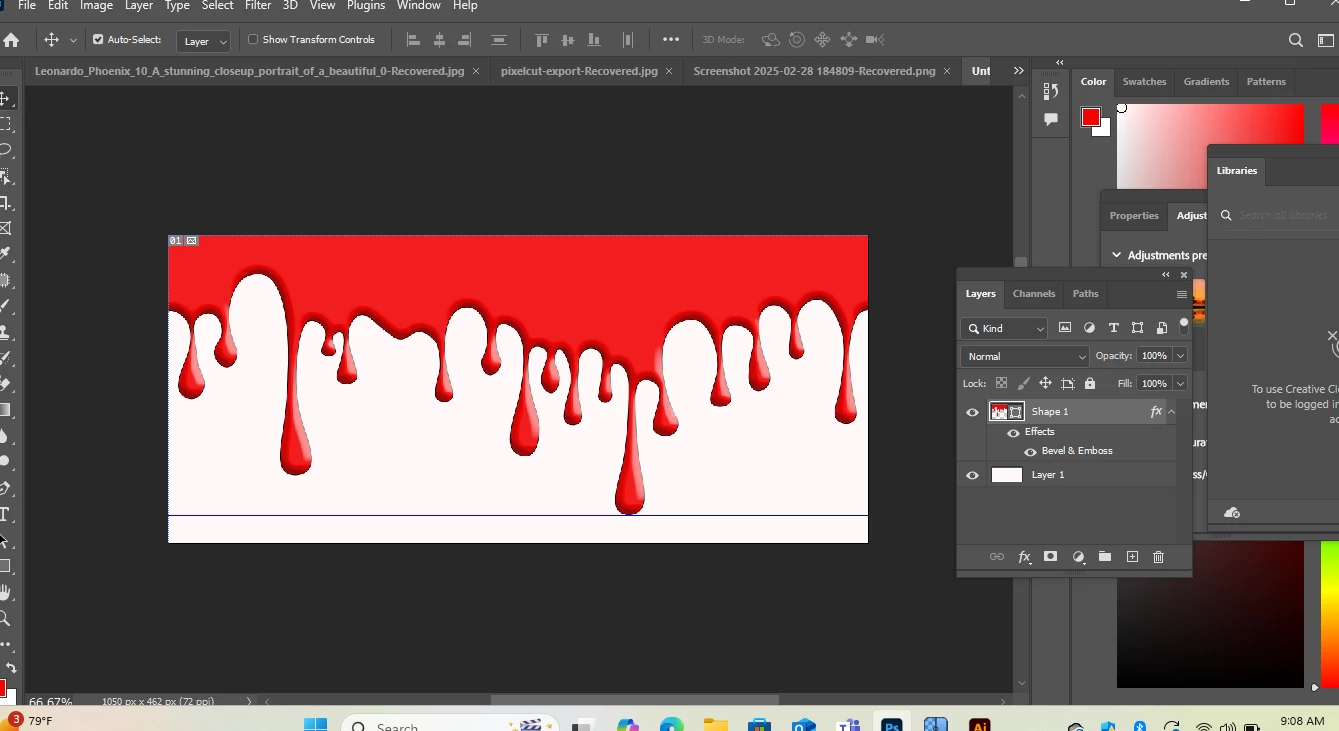Screen dimensions: 1339x731
Task: Show more document tabs chevron
Action: tap(1018, 71)
